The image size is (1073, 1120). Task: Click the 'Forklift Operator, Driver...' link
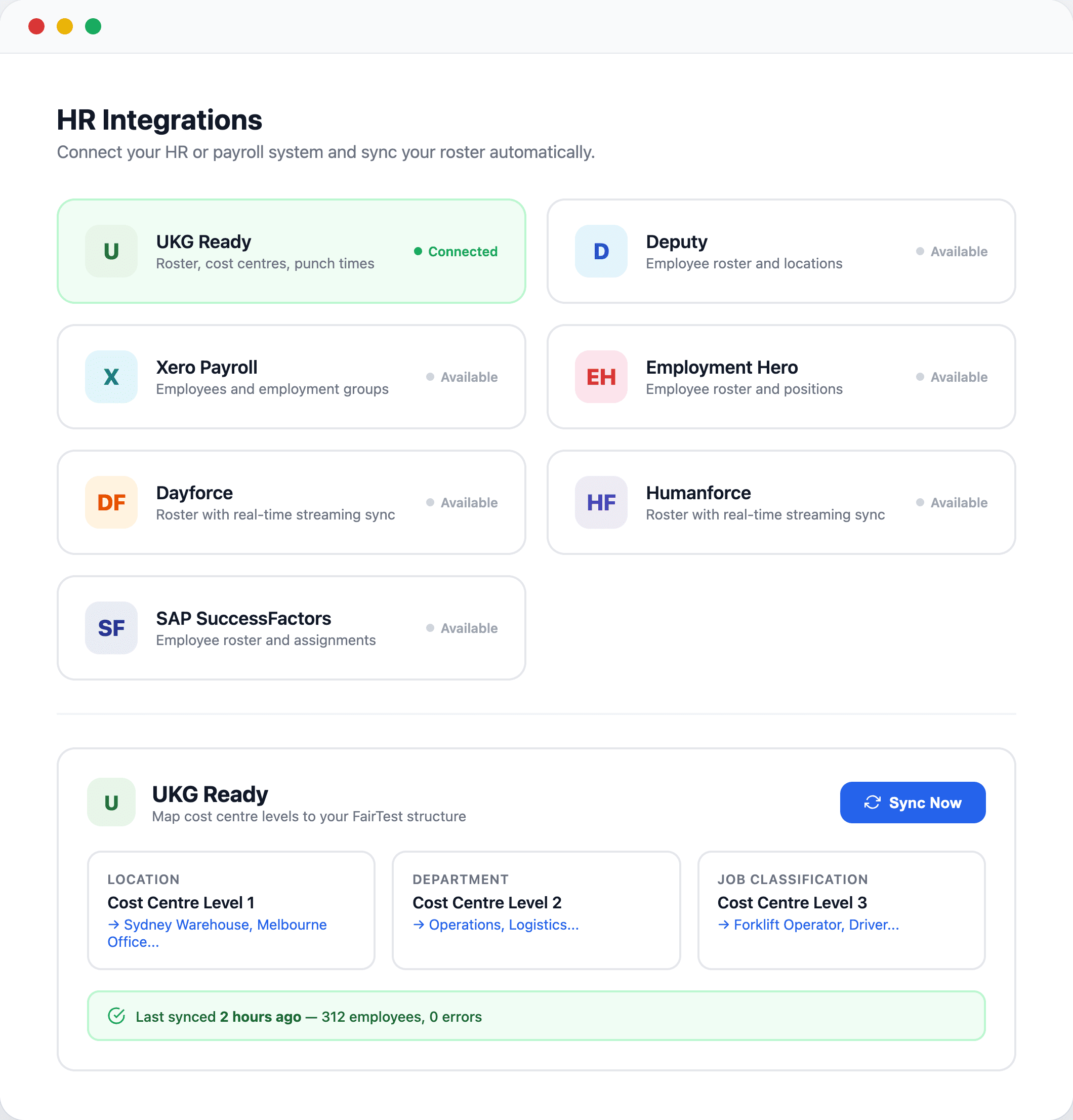808,925
